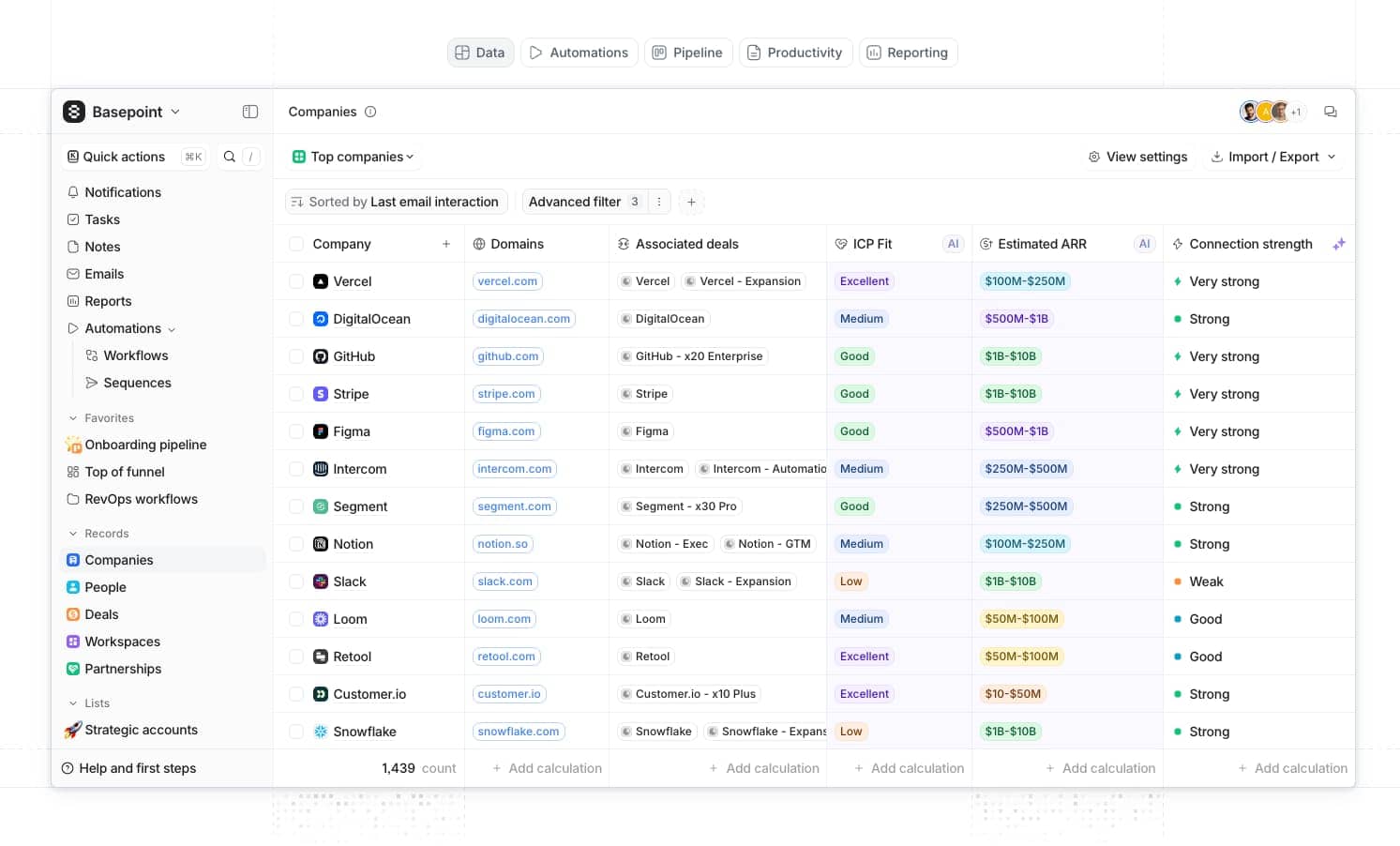Expand the Automations sidebar group

[172, 329]
